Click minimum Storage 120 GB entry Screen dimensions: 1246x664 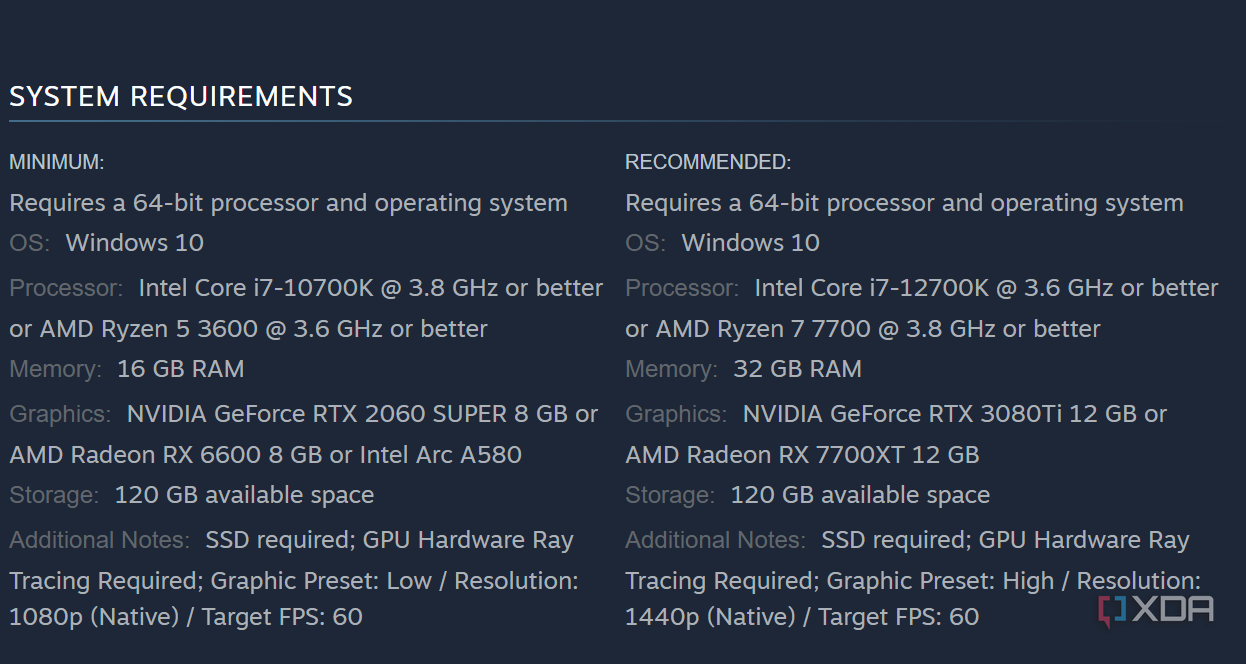(244, 495)
